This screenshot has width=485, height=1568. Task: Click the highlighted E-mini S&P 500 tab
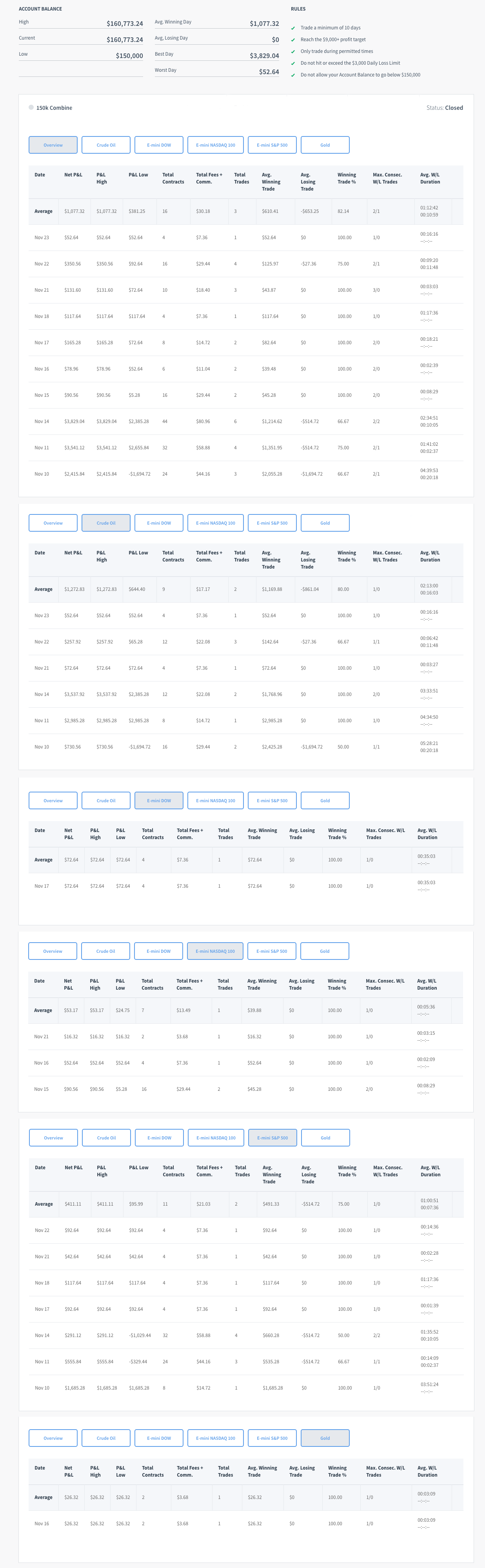pyautogui.click(x=272, y=1137)
